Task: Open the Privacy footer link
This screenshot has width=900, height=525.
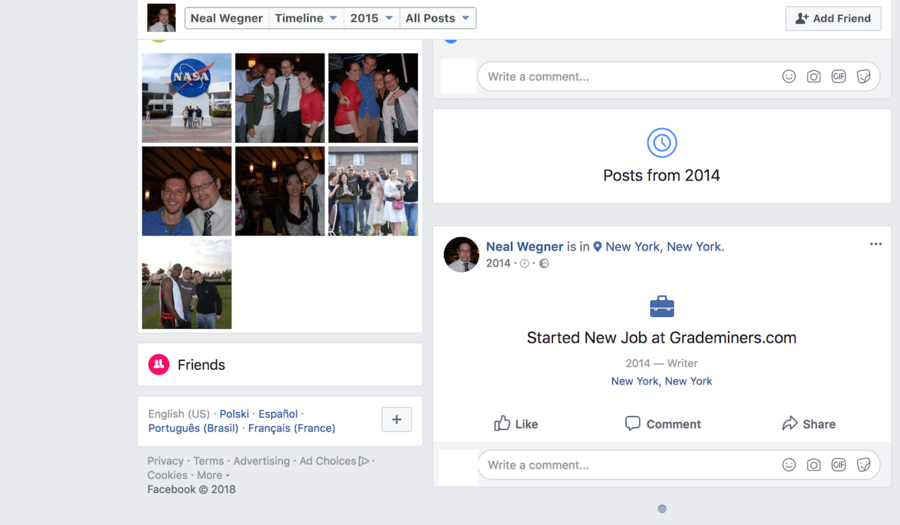Action: pyautogui.click(x=165, y=461)
